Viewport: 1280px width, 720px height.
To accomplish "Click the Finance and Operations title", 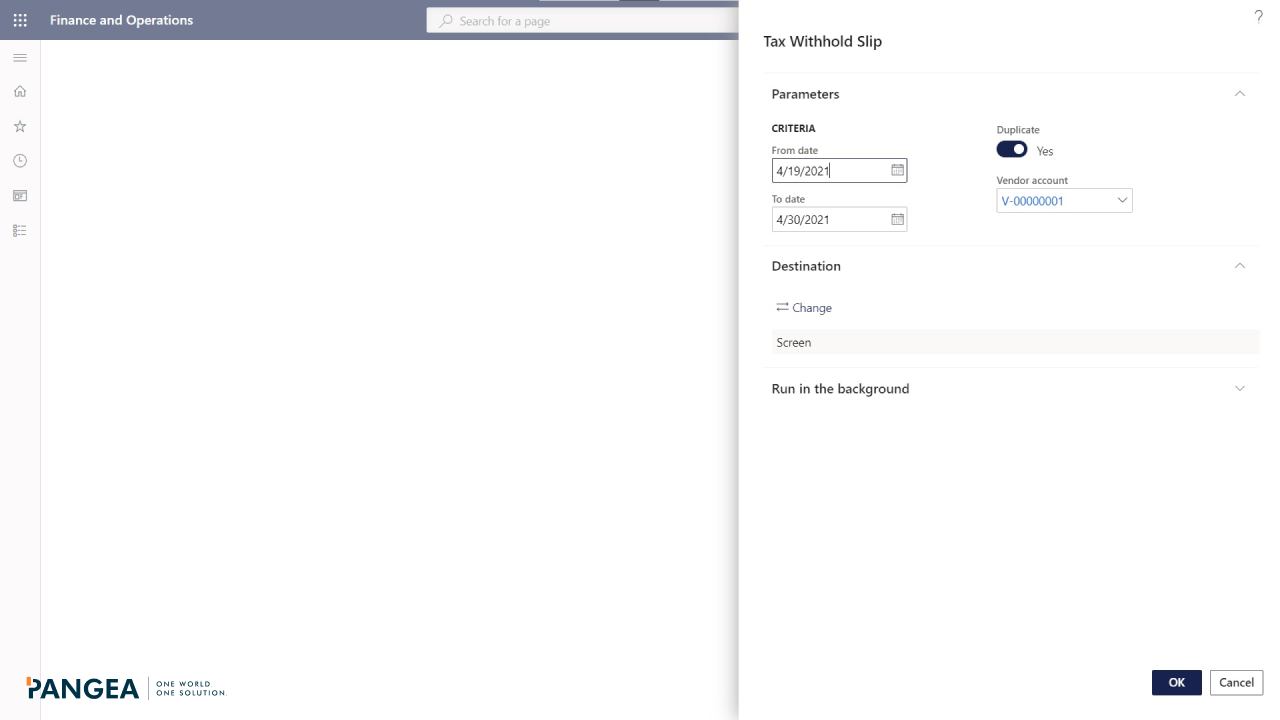I will point(122,20).
